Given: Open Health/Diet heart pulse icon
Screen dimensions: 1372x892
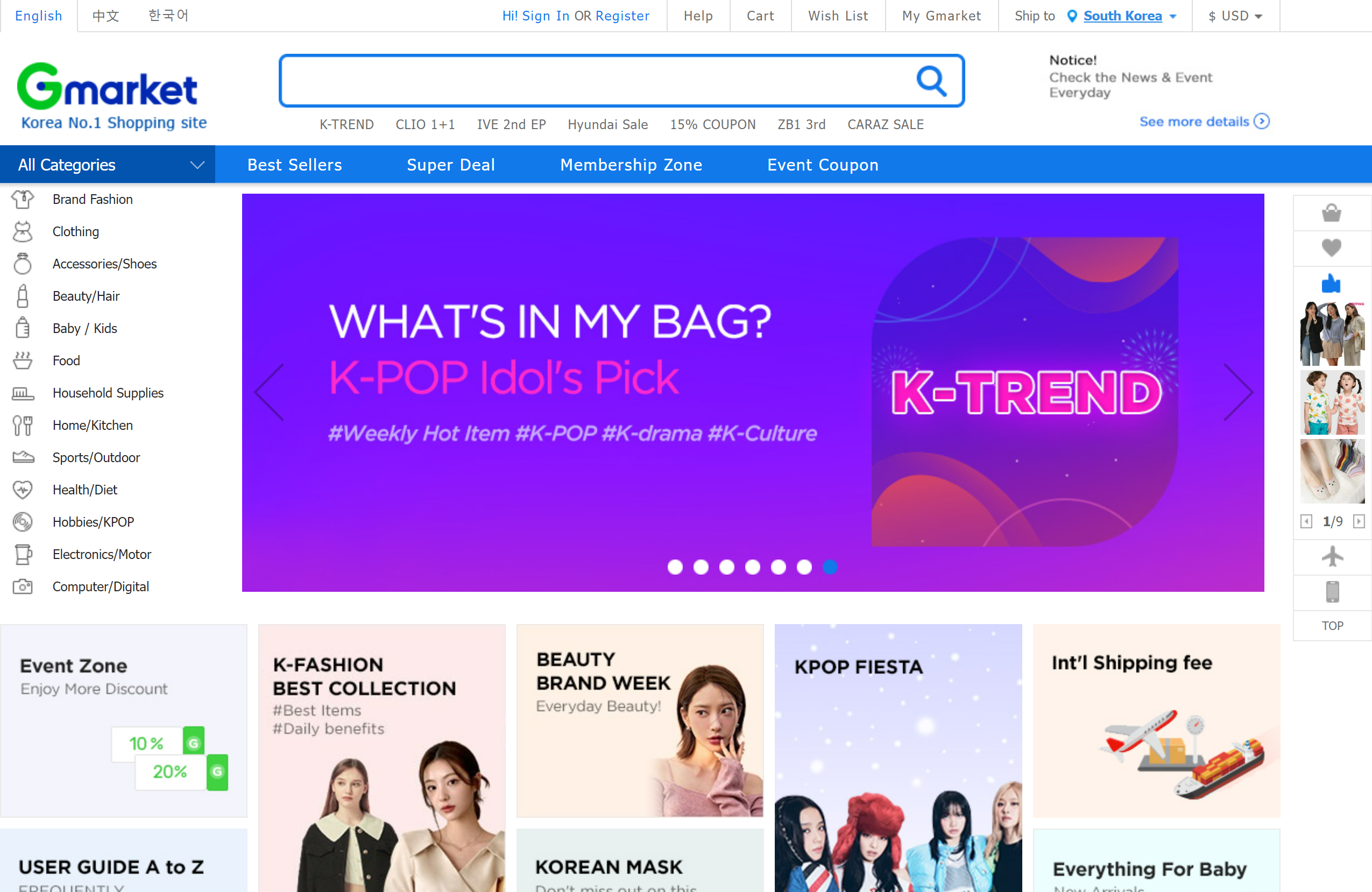Looking at the screenshot, I should [x=23, y=490].
